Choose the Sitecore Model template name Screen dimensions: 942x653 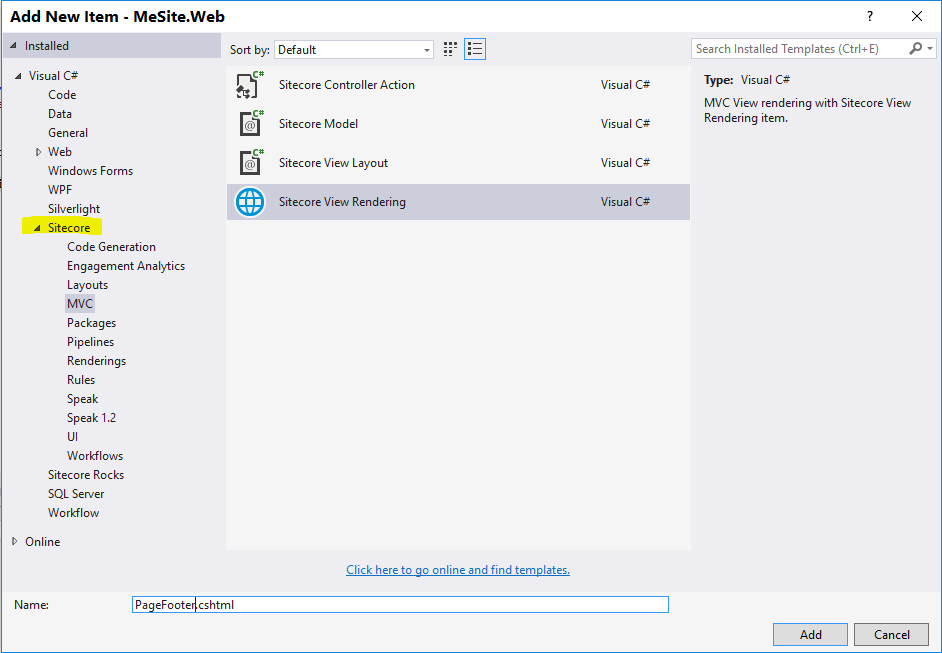(x=318, y=124)
